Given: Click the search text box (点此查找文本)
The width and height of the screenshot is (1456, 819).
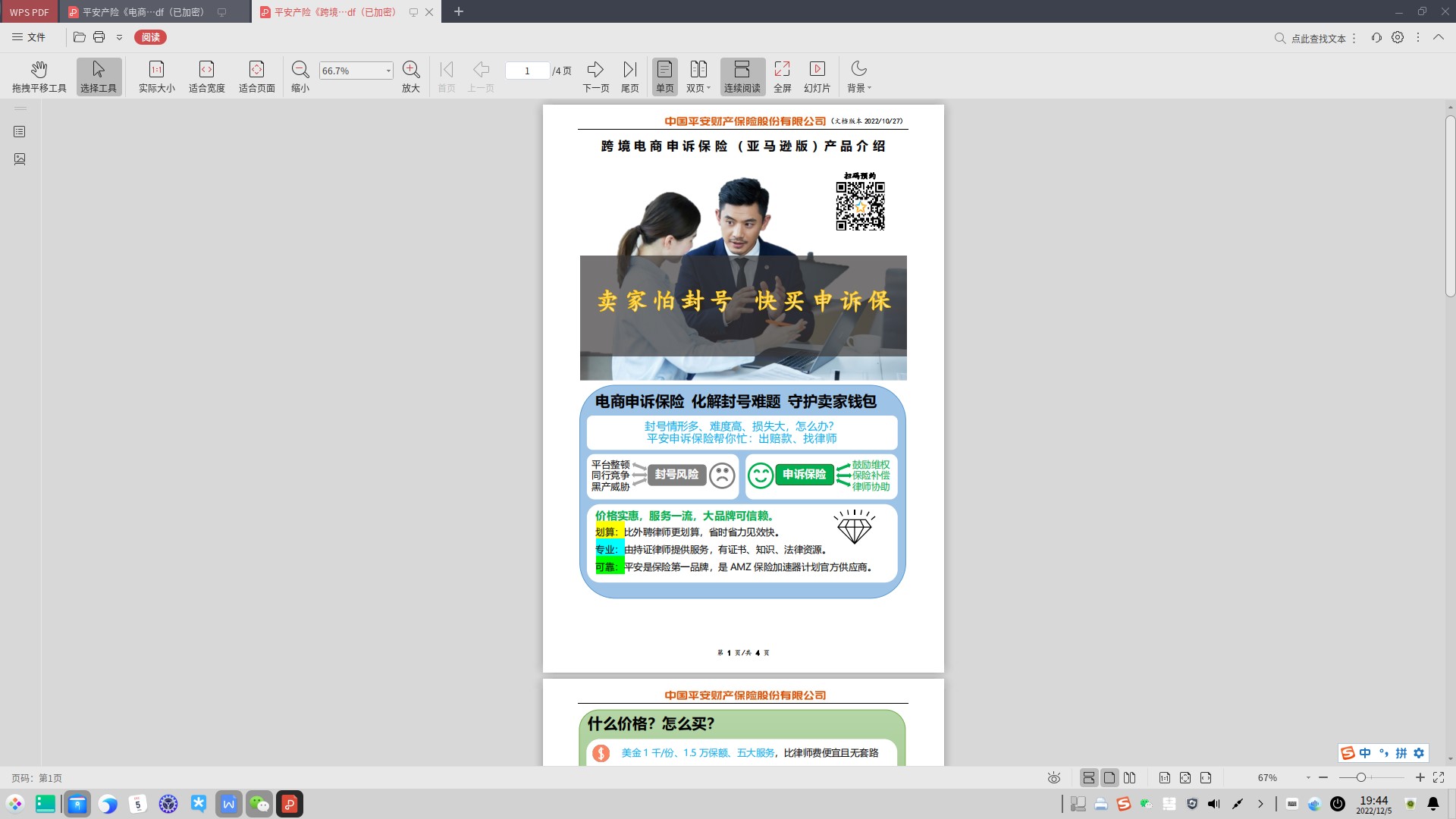Looking at the screenshot, I should coord(1318,38).
